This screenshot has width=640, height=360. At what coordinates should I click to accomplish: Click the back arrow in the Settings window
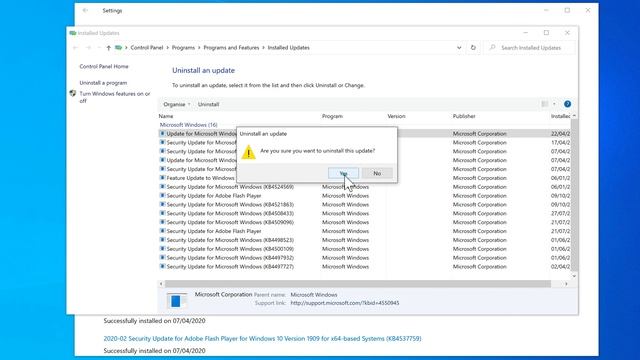click(85, 11)
